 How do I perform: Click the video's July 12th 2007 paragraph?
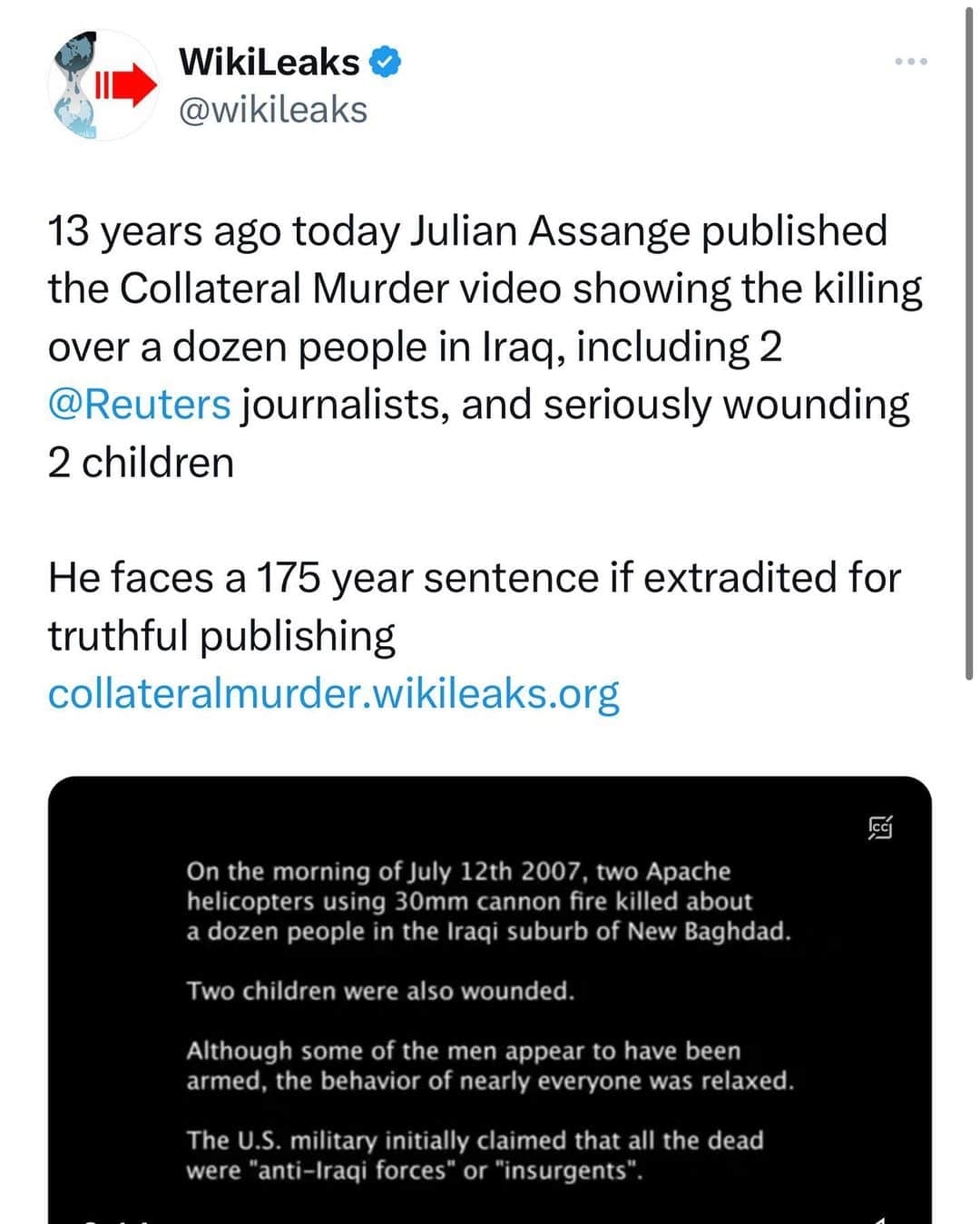(488, 902)
